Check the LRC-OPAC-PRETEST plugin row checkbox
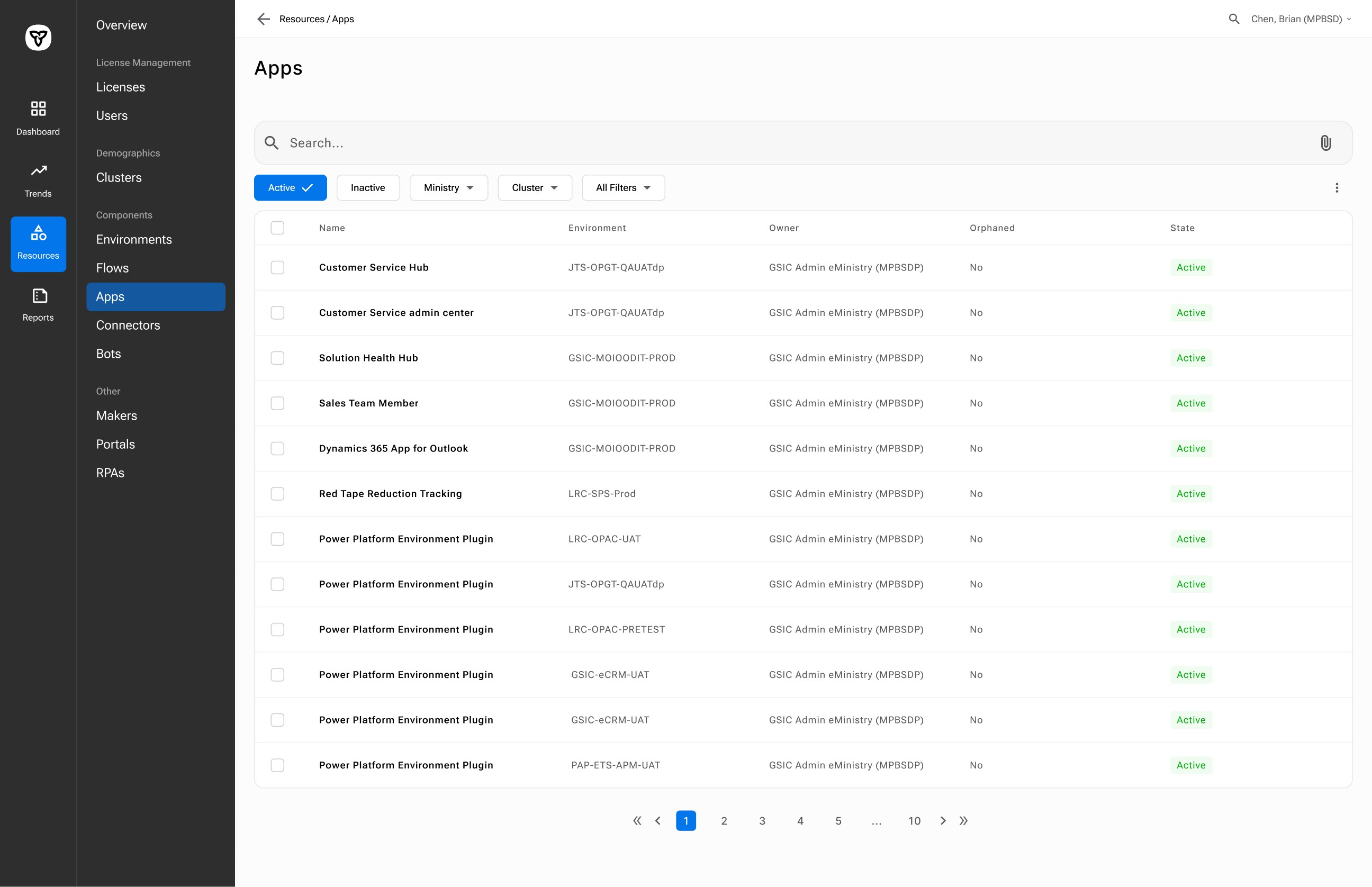This screenshot has height=887, width=1372. click(x=277, y=630)
